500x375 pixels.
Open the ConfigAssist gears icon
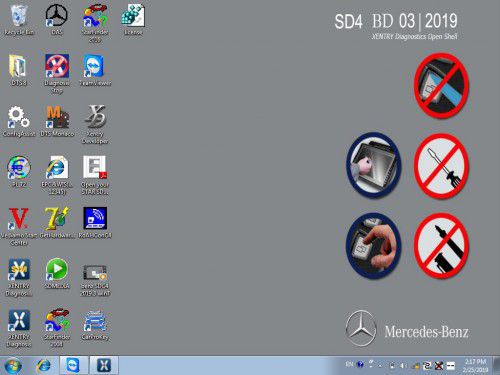click(19, 121)
